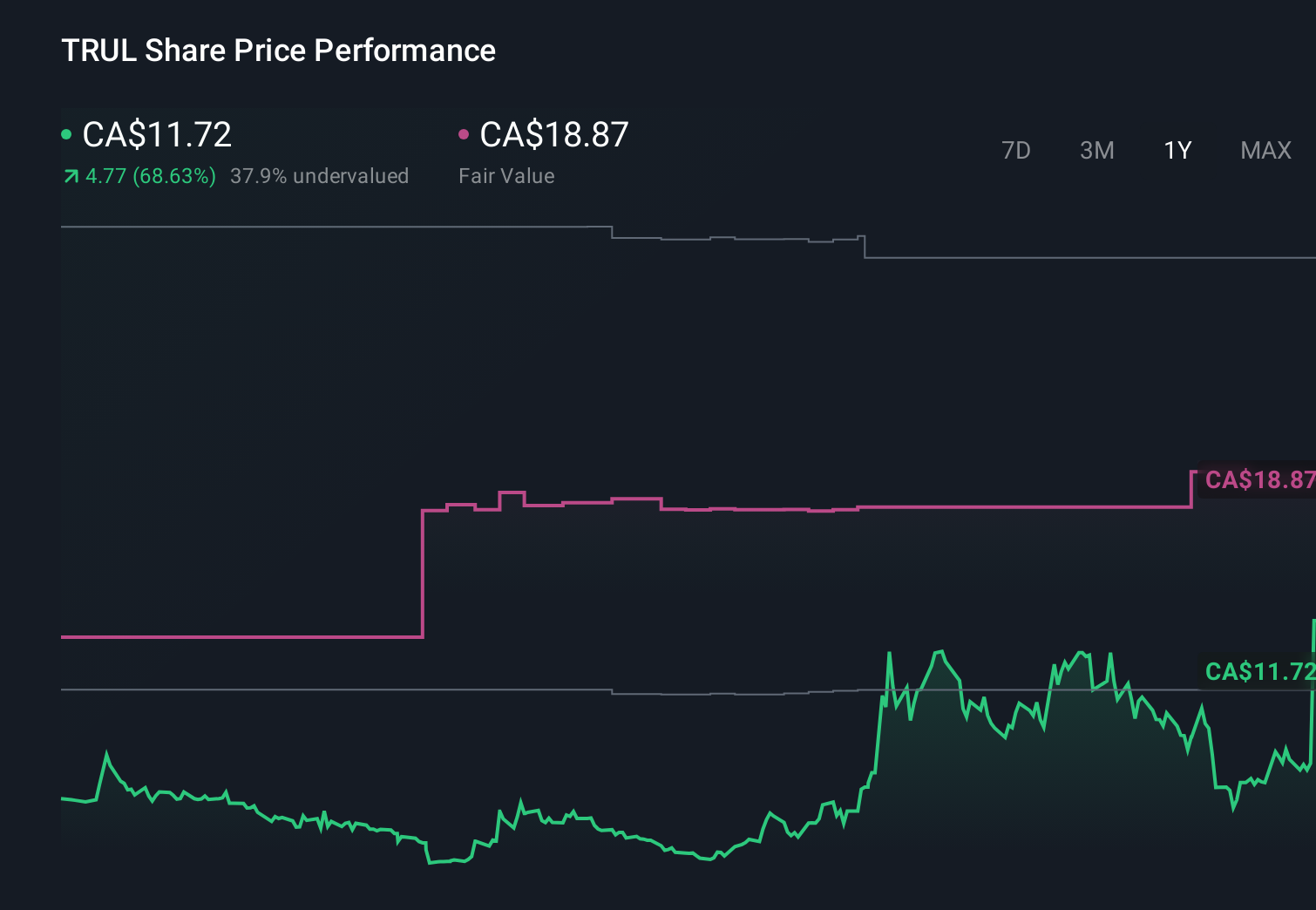Click the small early spike in the green line
Screen dimensions: 1316x910
107,754
